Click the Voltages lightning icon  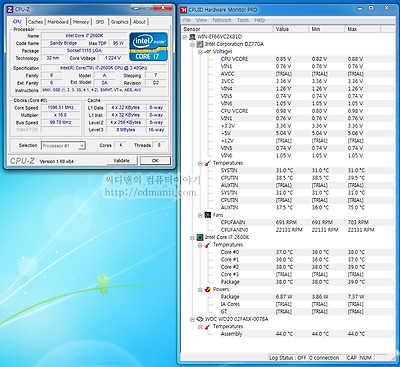point(208,52)
